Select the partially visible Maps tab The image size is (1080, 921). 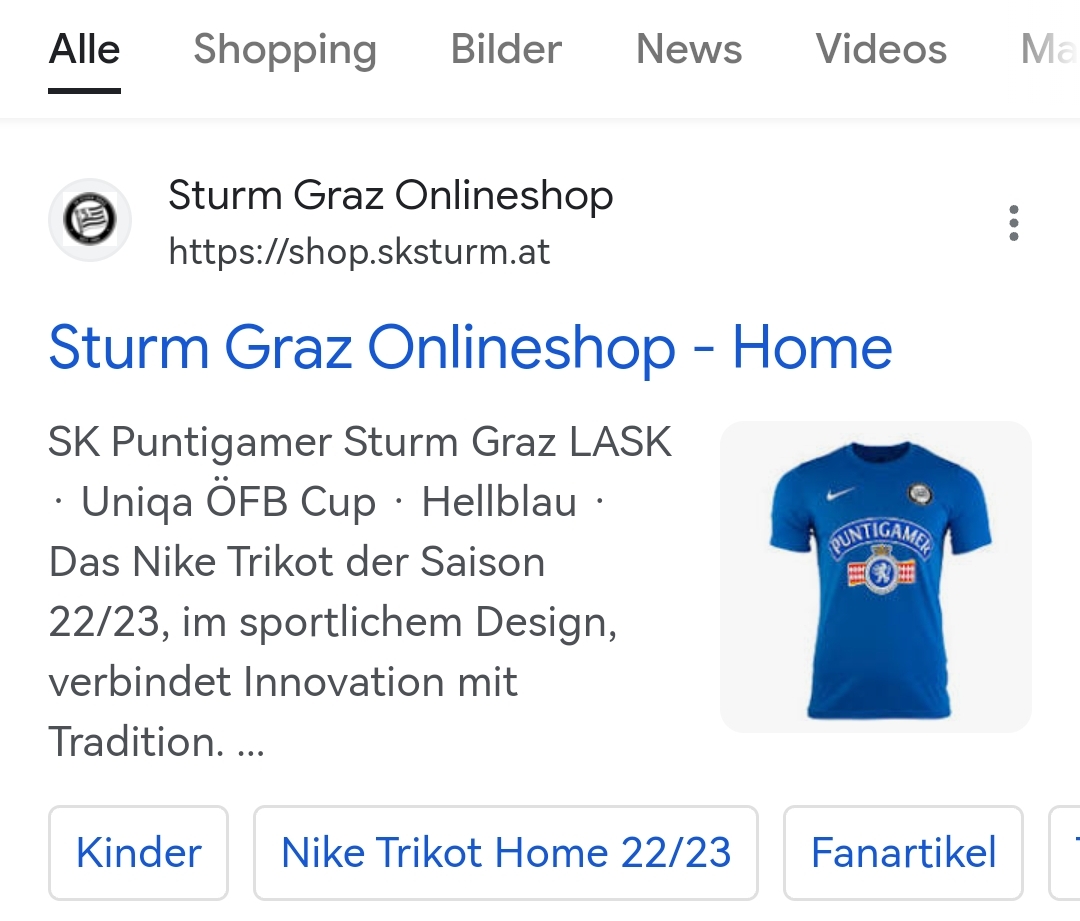point(1050,50)
